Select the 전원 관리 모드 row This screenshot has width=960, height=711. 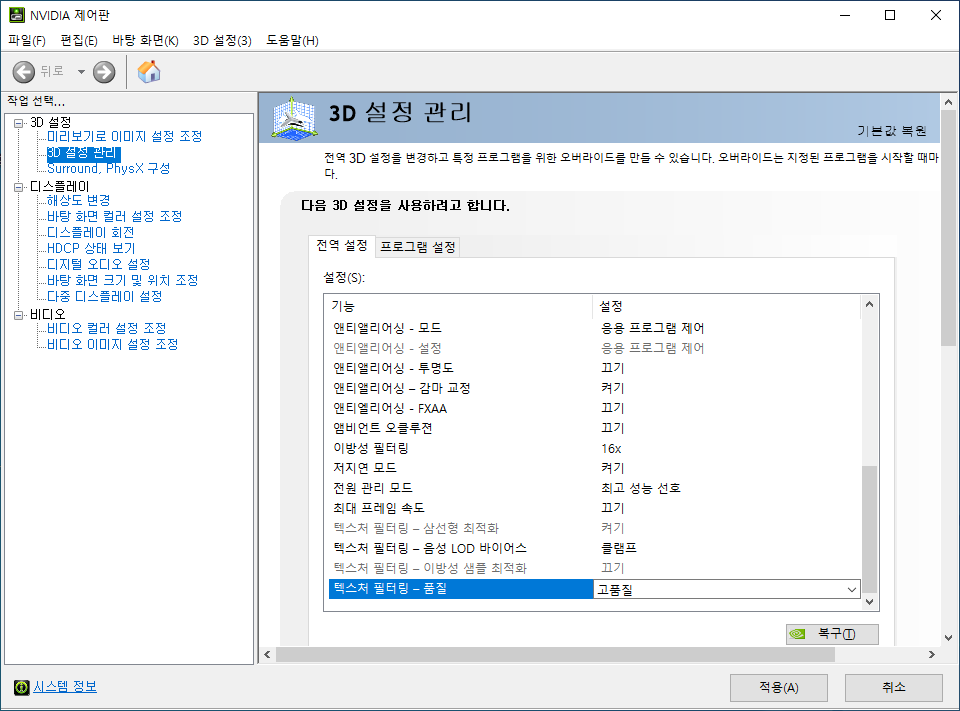pos(594,488)
